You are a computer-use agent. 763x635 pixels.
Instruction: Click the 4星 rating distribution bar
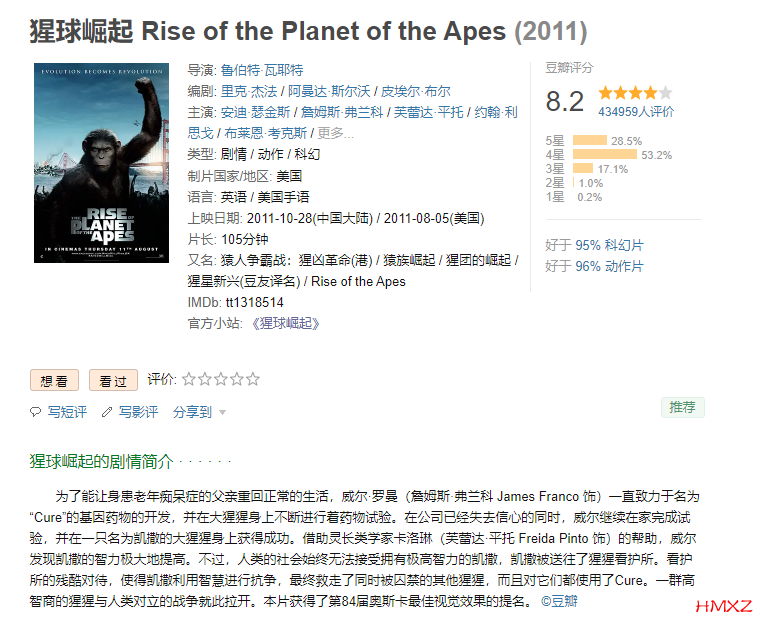[x=604, y=155]
